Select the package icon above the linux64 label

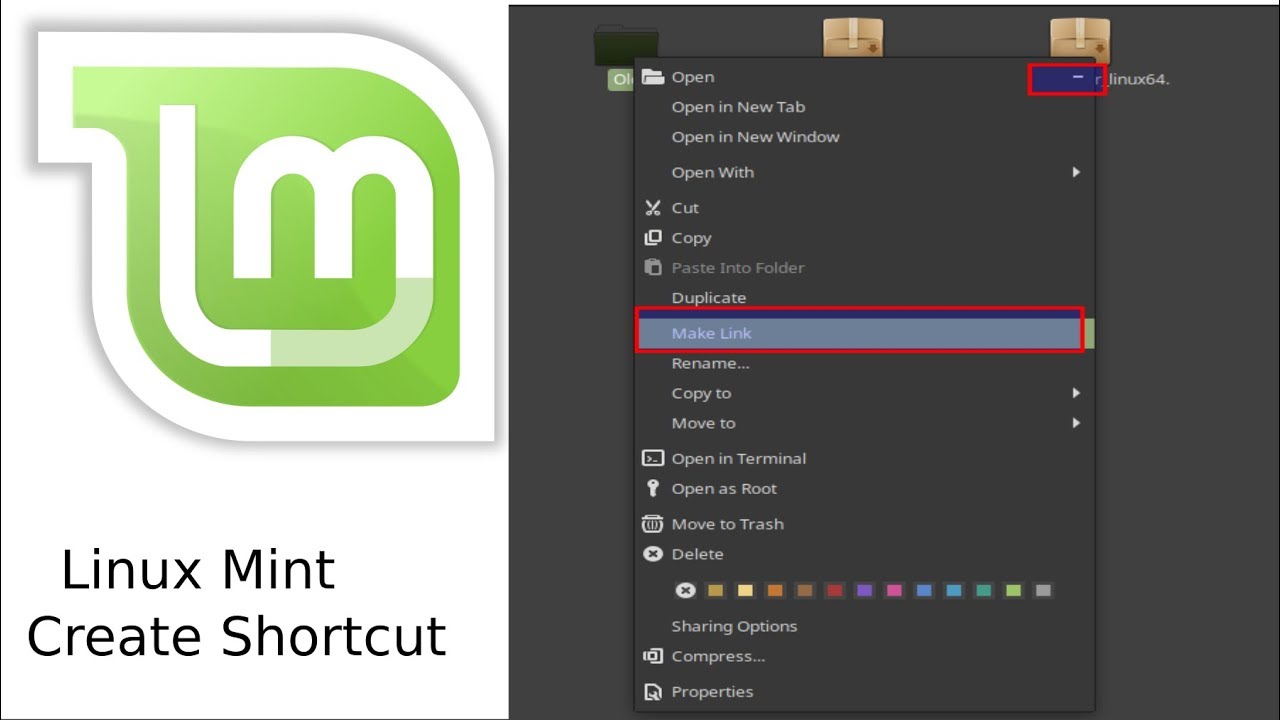coord(1080,40)
